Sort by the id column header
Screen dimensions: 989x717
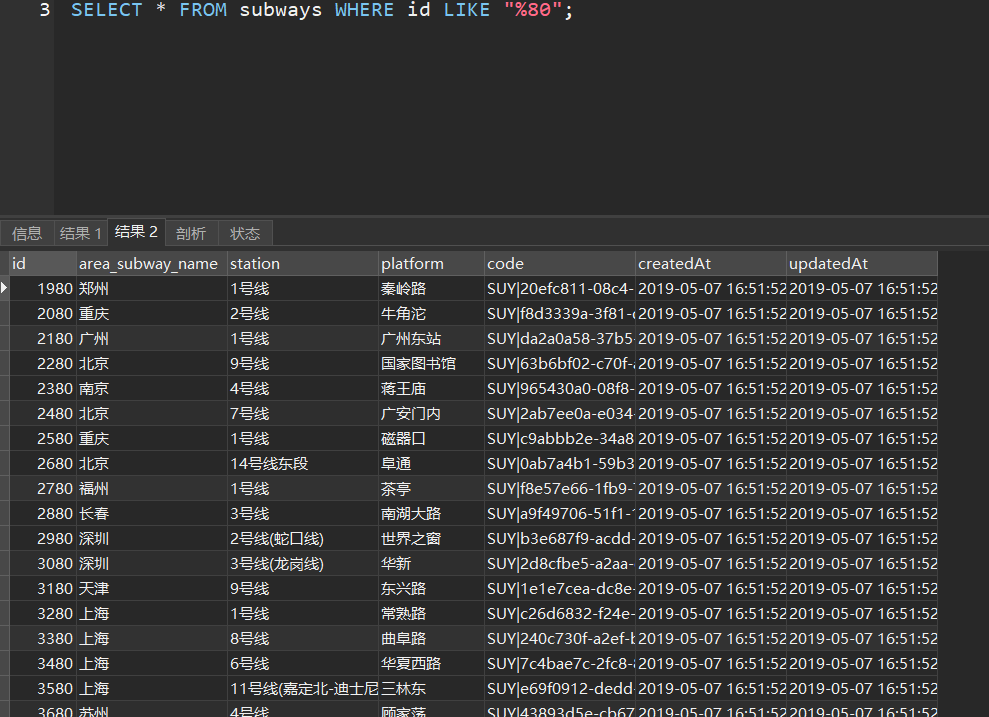pos(43,264)
